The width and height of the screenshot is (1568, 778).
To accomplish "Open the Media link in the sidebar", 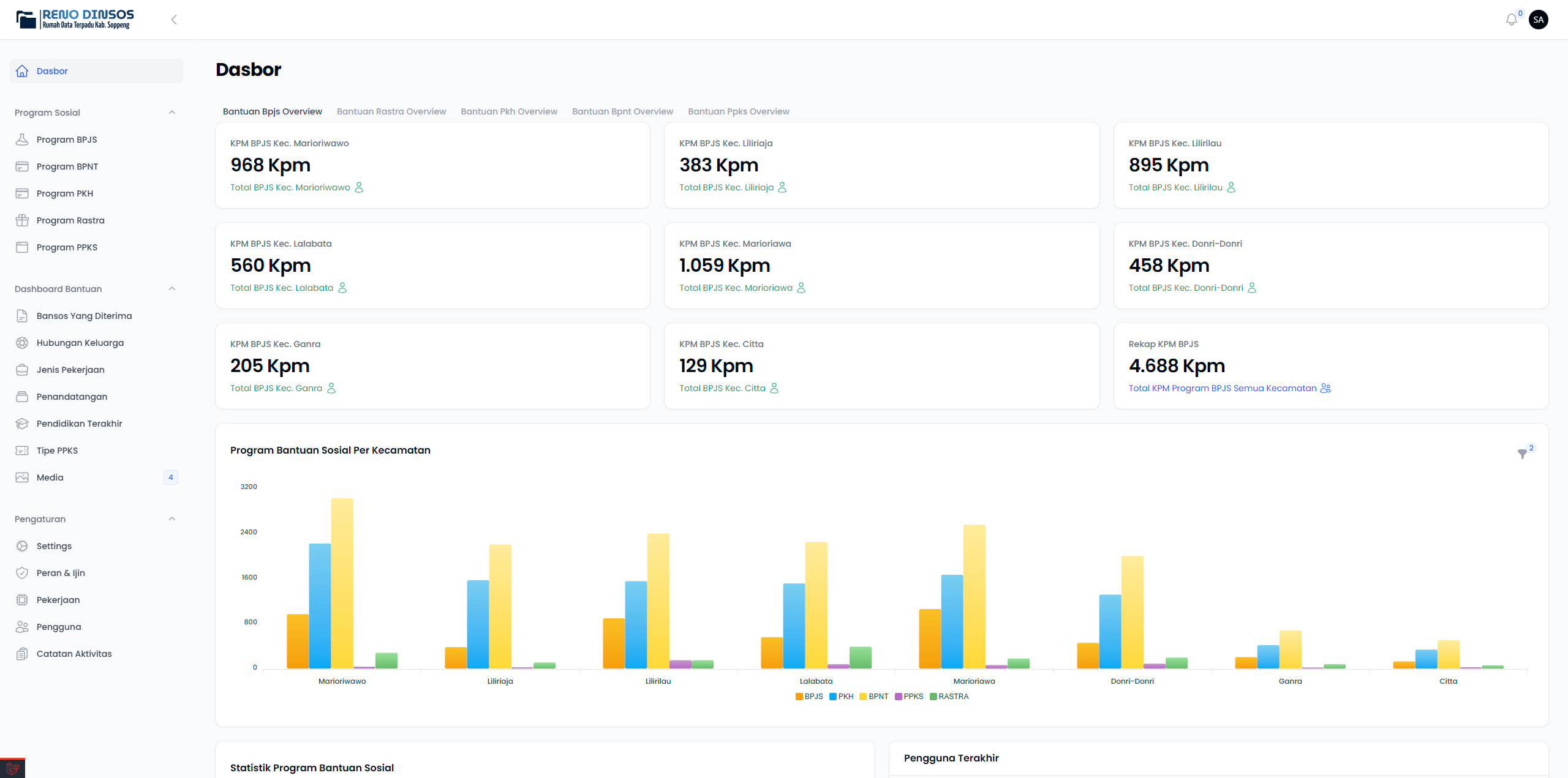I will tap(50, 477).
